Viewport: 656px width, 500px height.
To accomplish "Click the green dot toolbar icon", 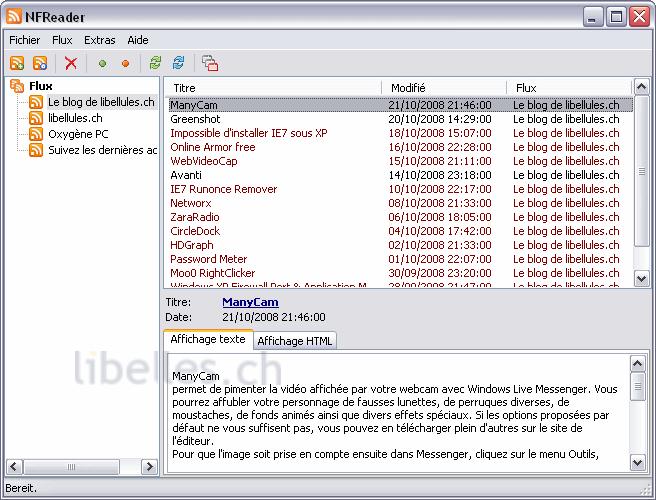I will pyautogui.click(x=102, y=63).
